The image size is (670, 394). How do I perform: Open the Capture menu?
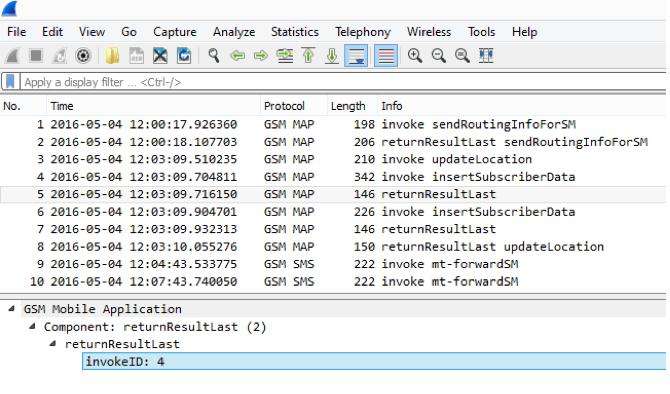click(175, 32)
